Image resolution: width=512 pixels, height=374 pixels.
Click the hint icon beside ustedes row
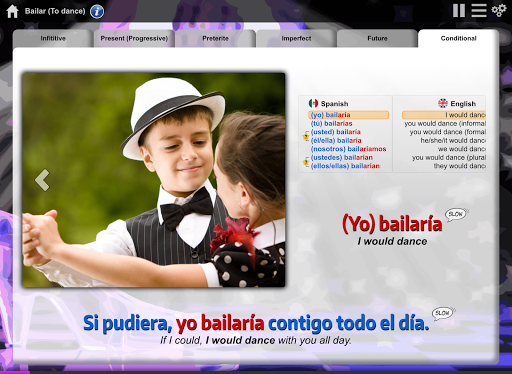tap(306, 162)
